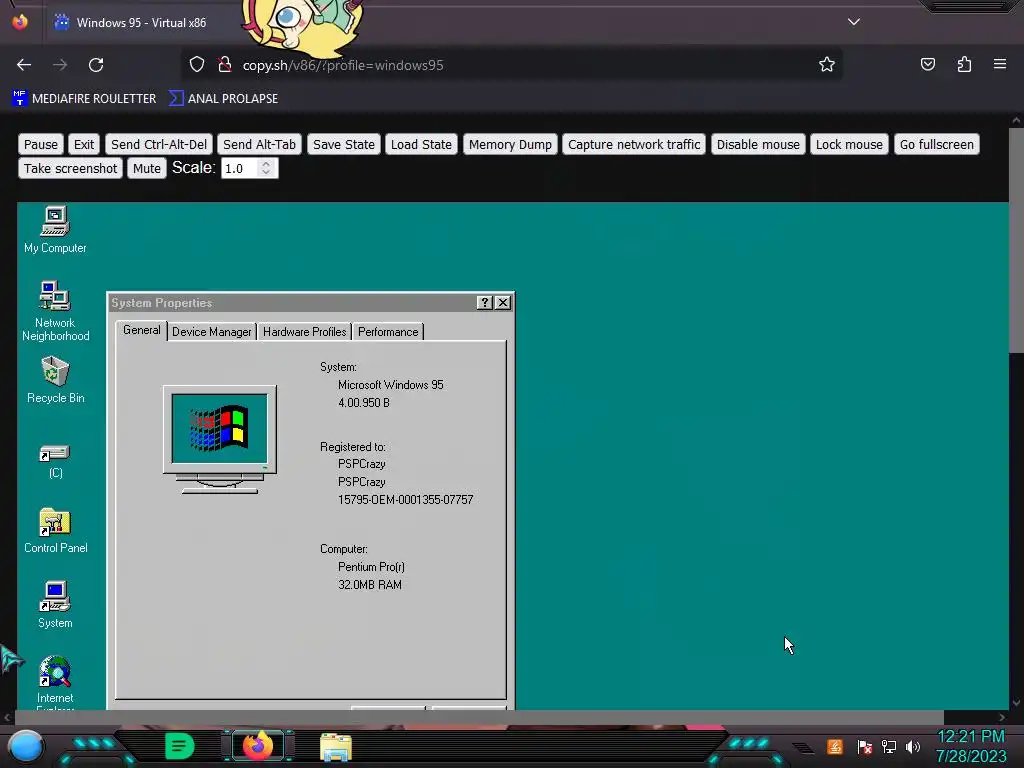1024x768 pixels.
Task: Click the network tray icon
Action: 889,746
